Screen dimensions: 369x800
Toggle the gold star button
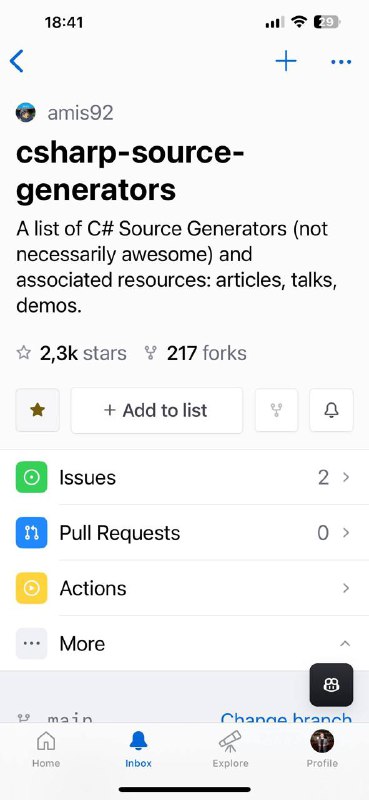point(38,410)
